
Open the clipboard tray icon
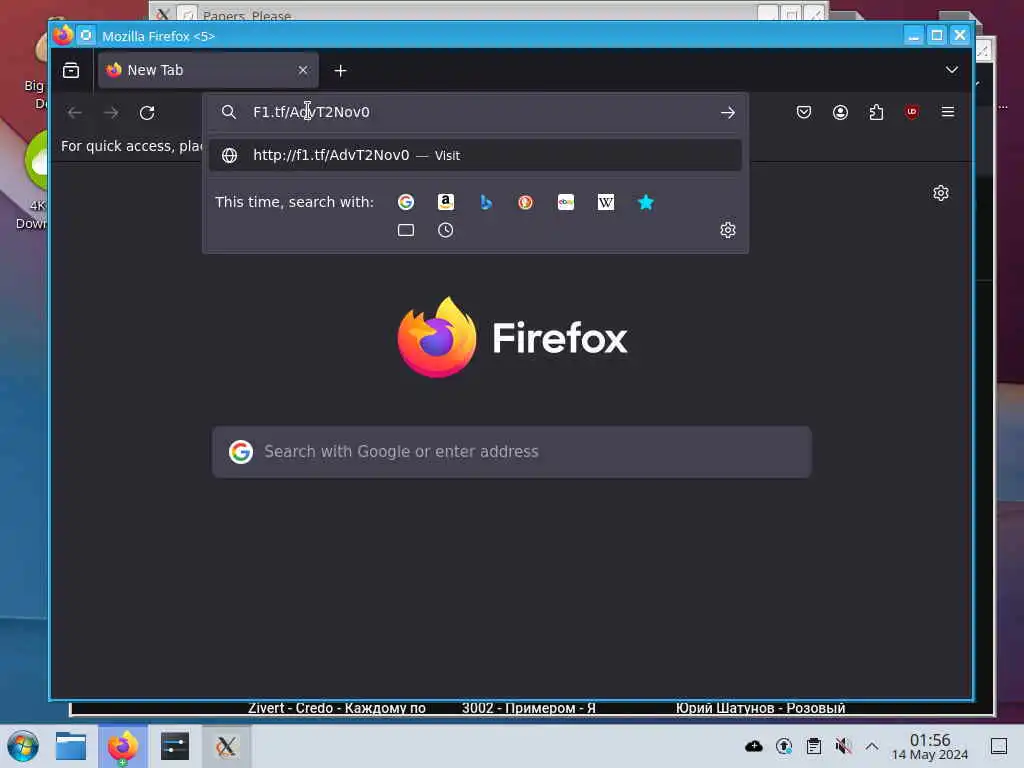point(814,746)
